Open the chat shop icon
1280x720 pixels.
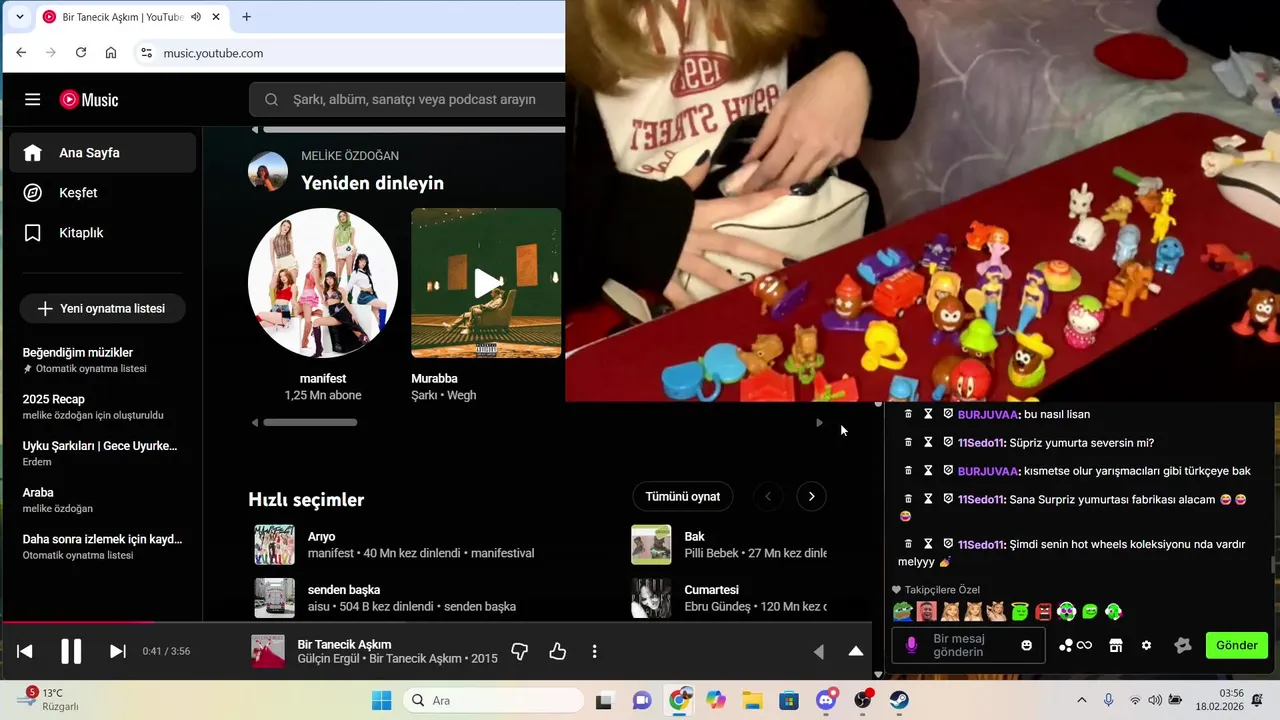pos(1116,646)
